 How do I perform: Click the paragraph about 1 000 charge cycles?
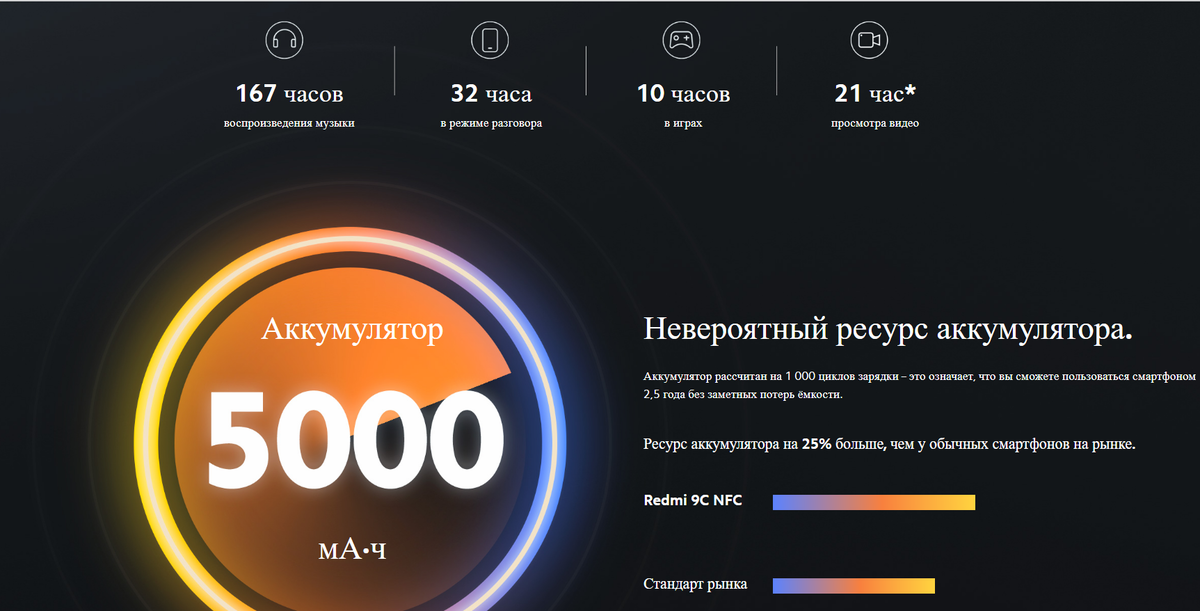click(x=920, y=385)
